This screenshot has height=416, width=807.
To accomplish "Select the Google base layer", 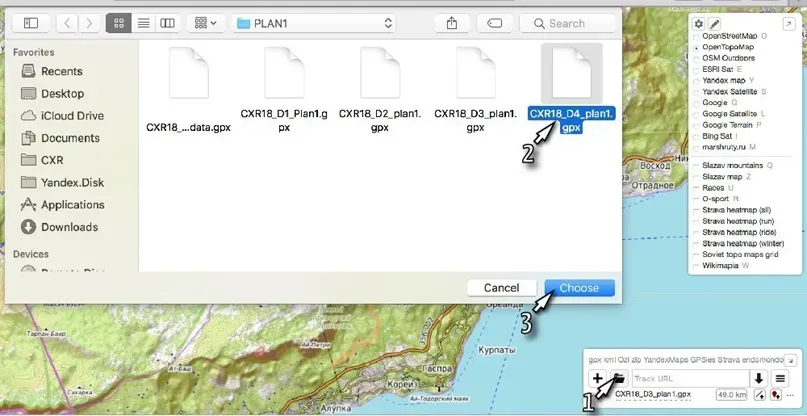I will 715,102.
